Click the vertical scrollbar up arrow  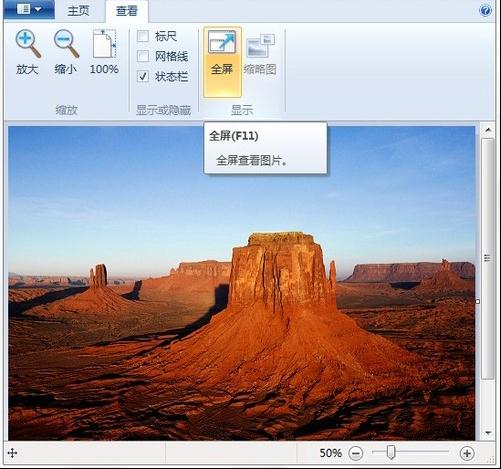pyautogui.click(x=488, y=130)
